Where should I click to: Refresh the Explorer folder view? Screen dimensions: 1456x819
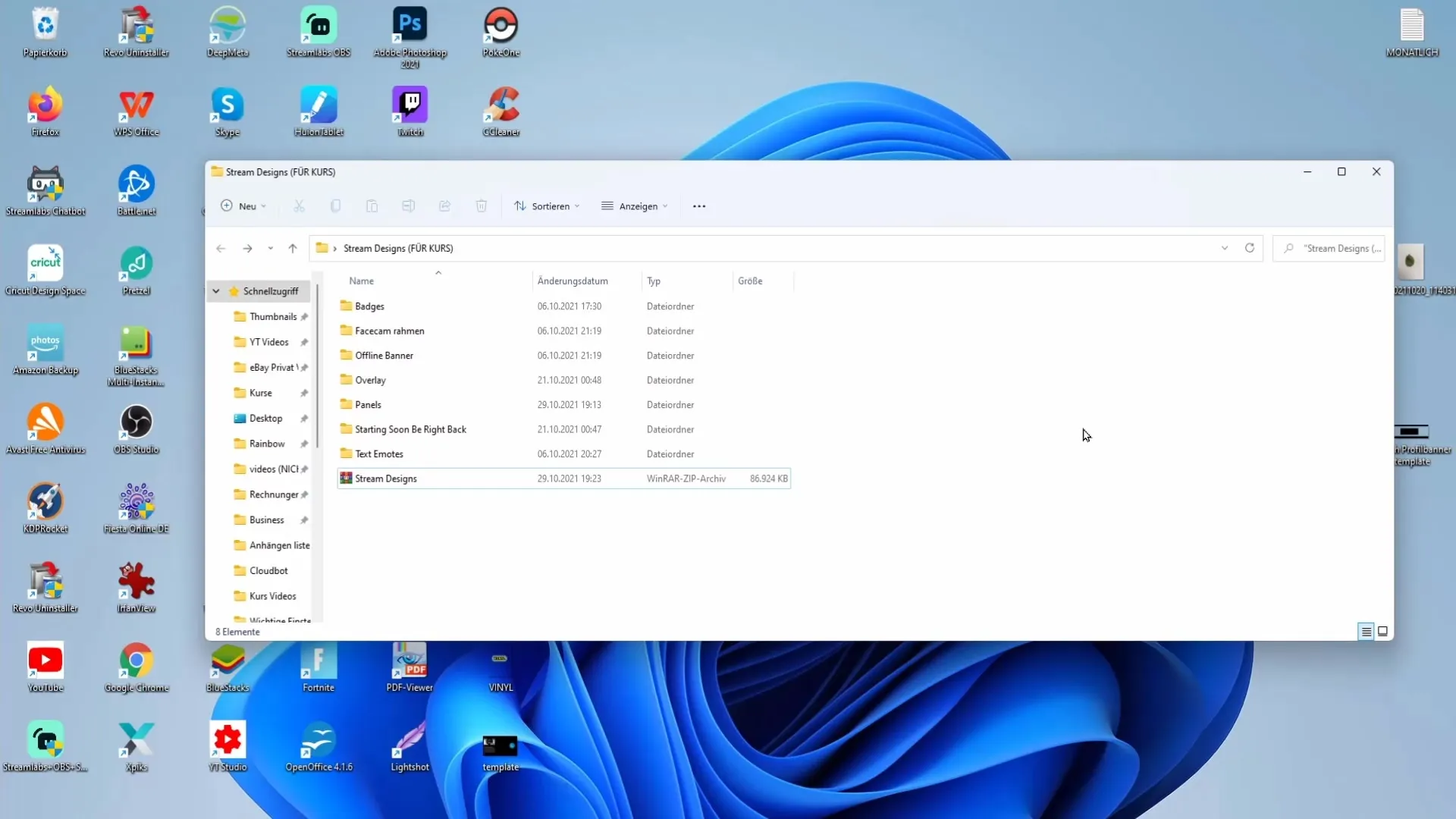pos(1250,248)
